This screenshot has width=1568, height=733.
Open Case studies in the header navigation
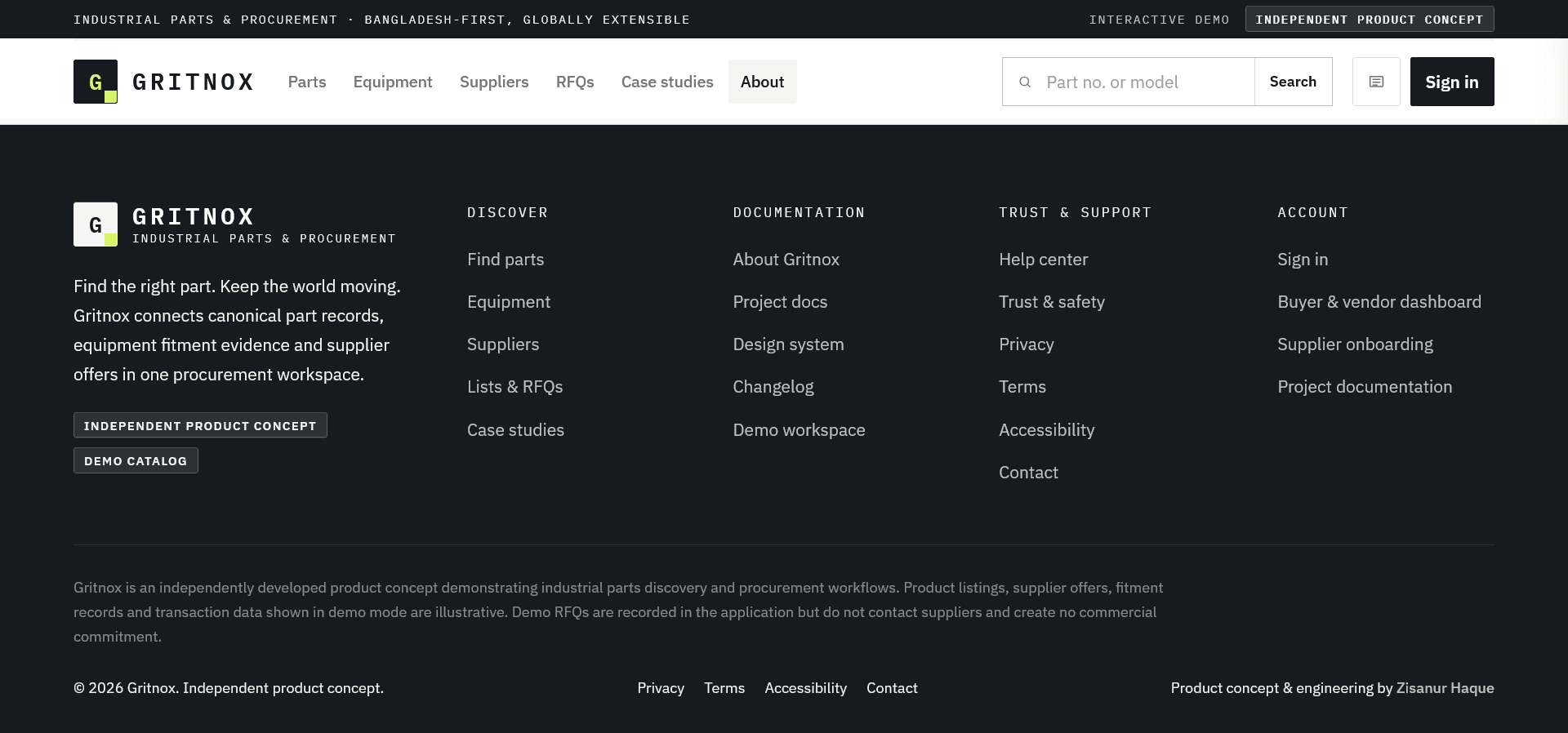[x=667, y=82]
